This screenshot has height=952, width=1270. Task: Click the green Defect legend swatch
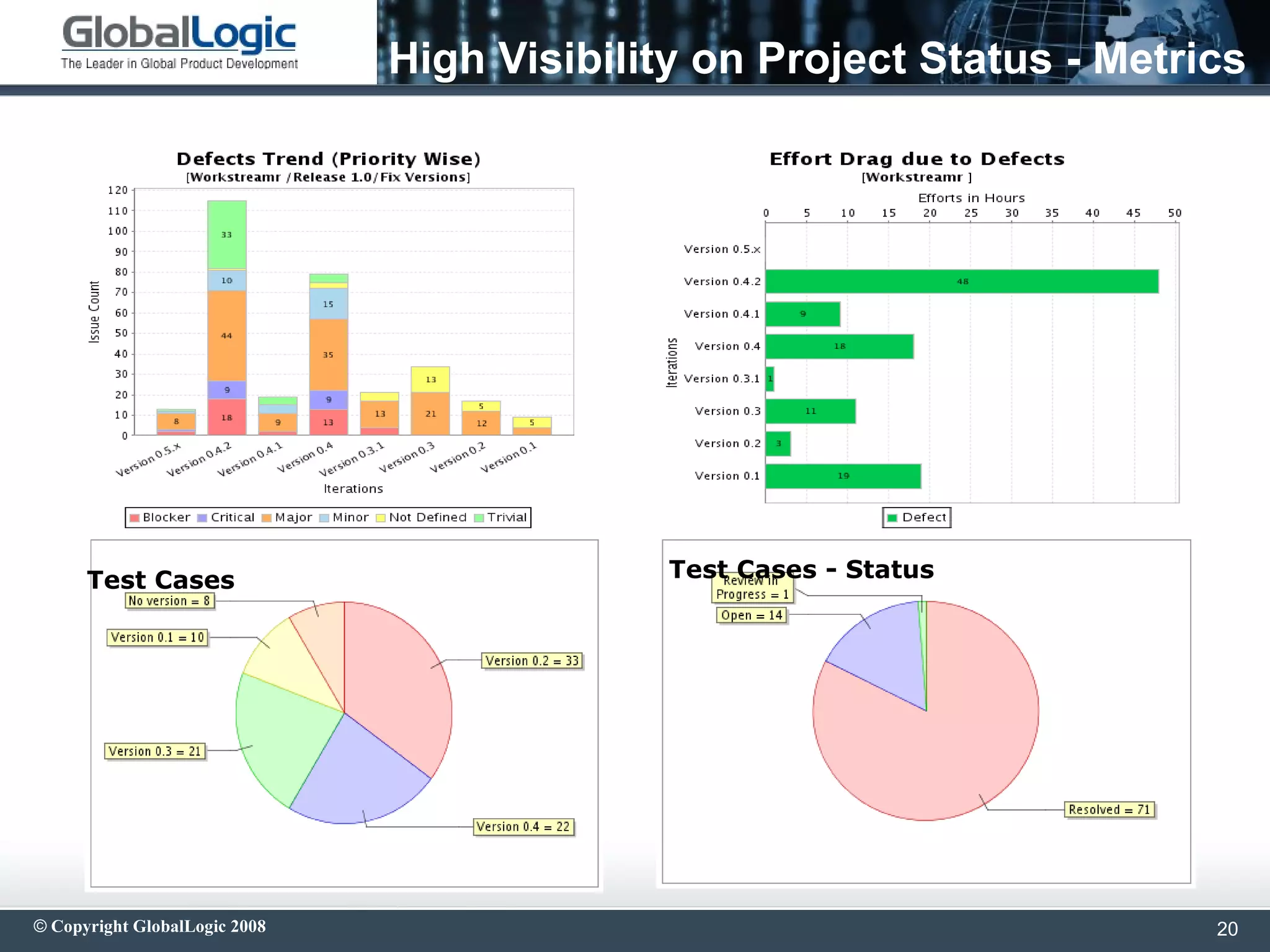(x=892, y=518)
